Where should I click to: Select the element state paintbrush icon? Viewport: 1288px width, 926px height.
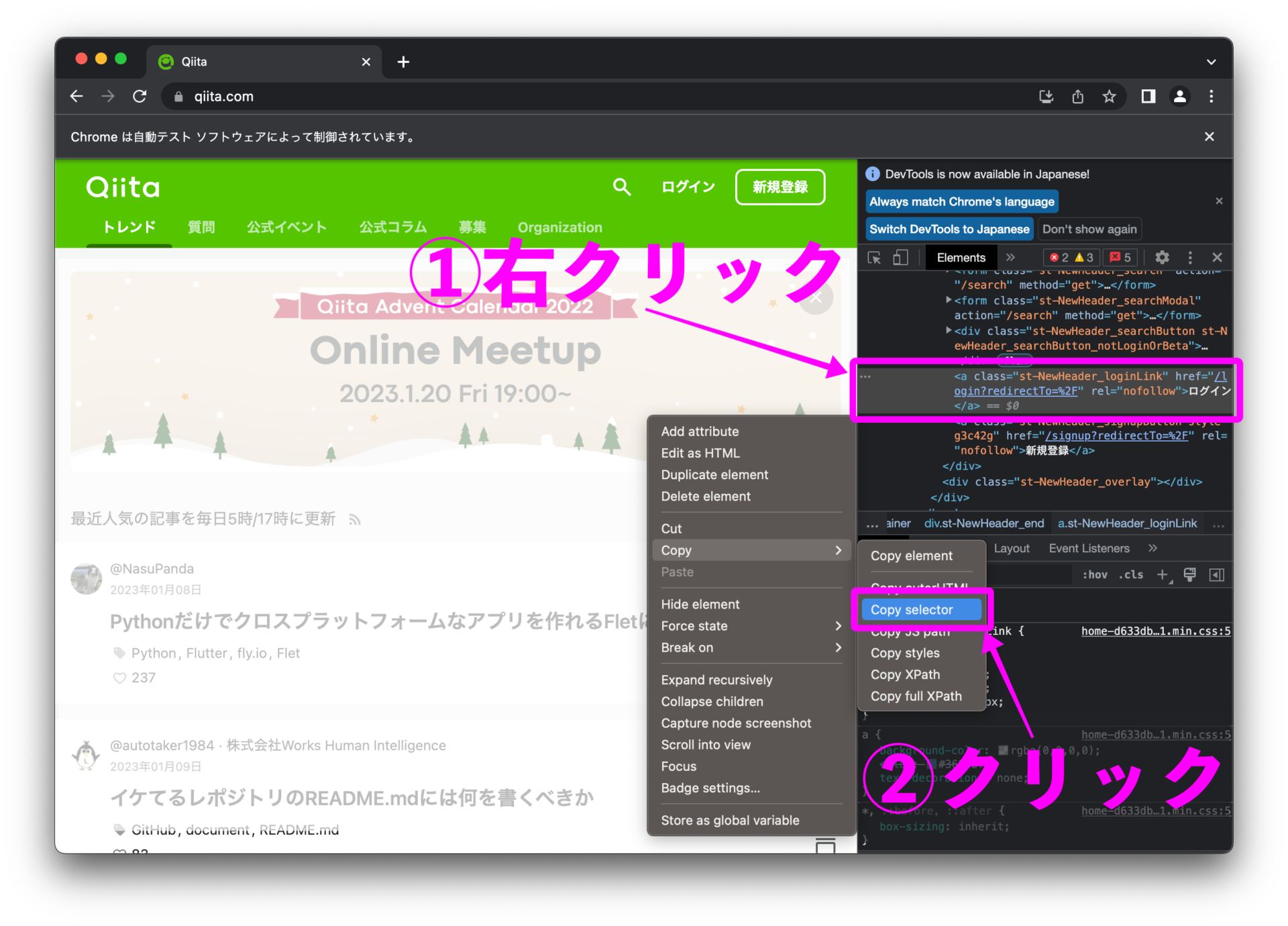tap(1190, 574)
